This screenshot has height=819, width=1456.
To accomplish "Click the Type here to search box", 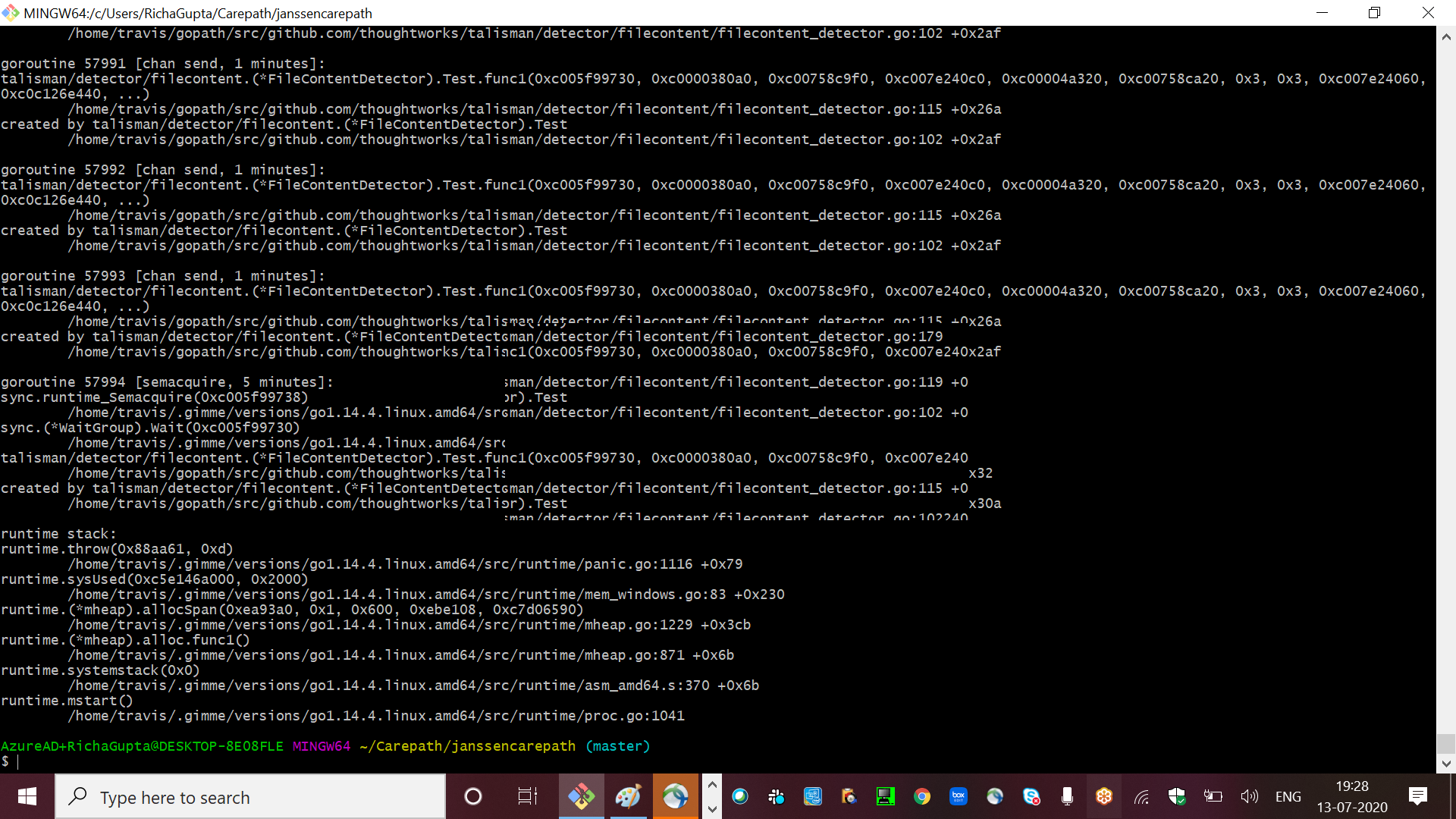I will point(250,797).
